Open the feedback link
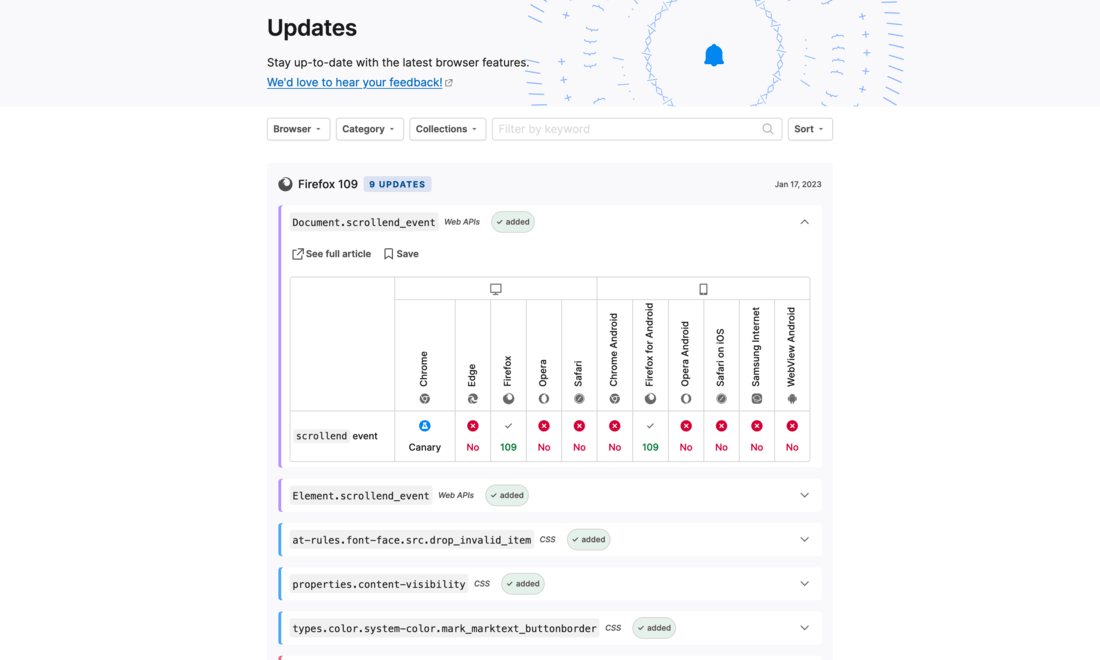This screenshot has width=1100, height=660. coord(354,82)
